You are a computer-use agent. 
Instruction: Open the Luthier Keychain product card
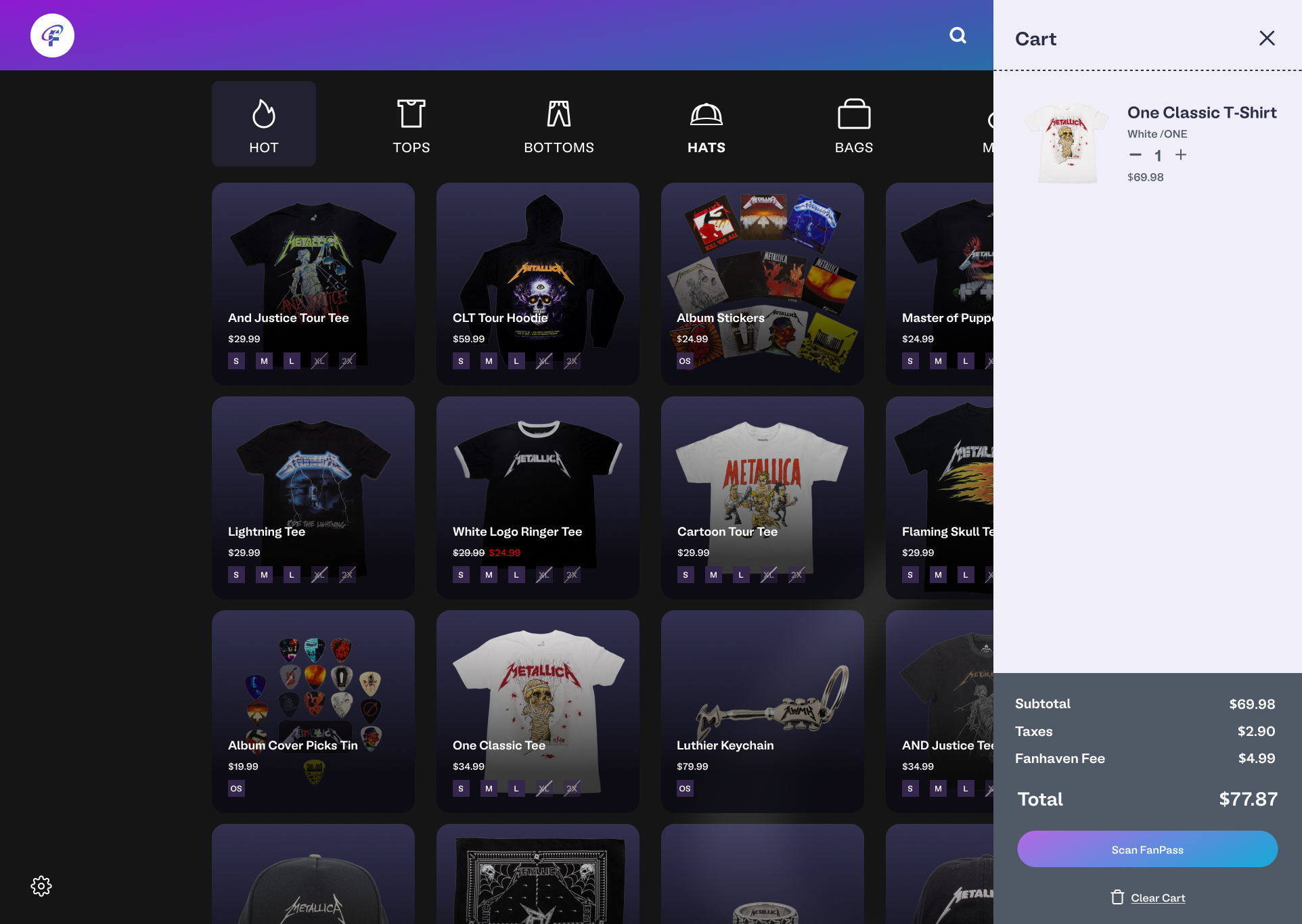pos(762,703)
